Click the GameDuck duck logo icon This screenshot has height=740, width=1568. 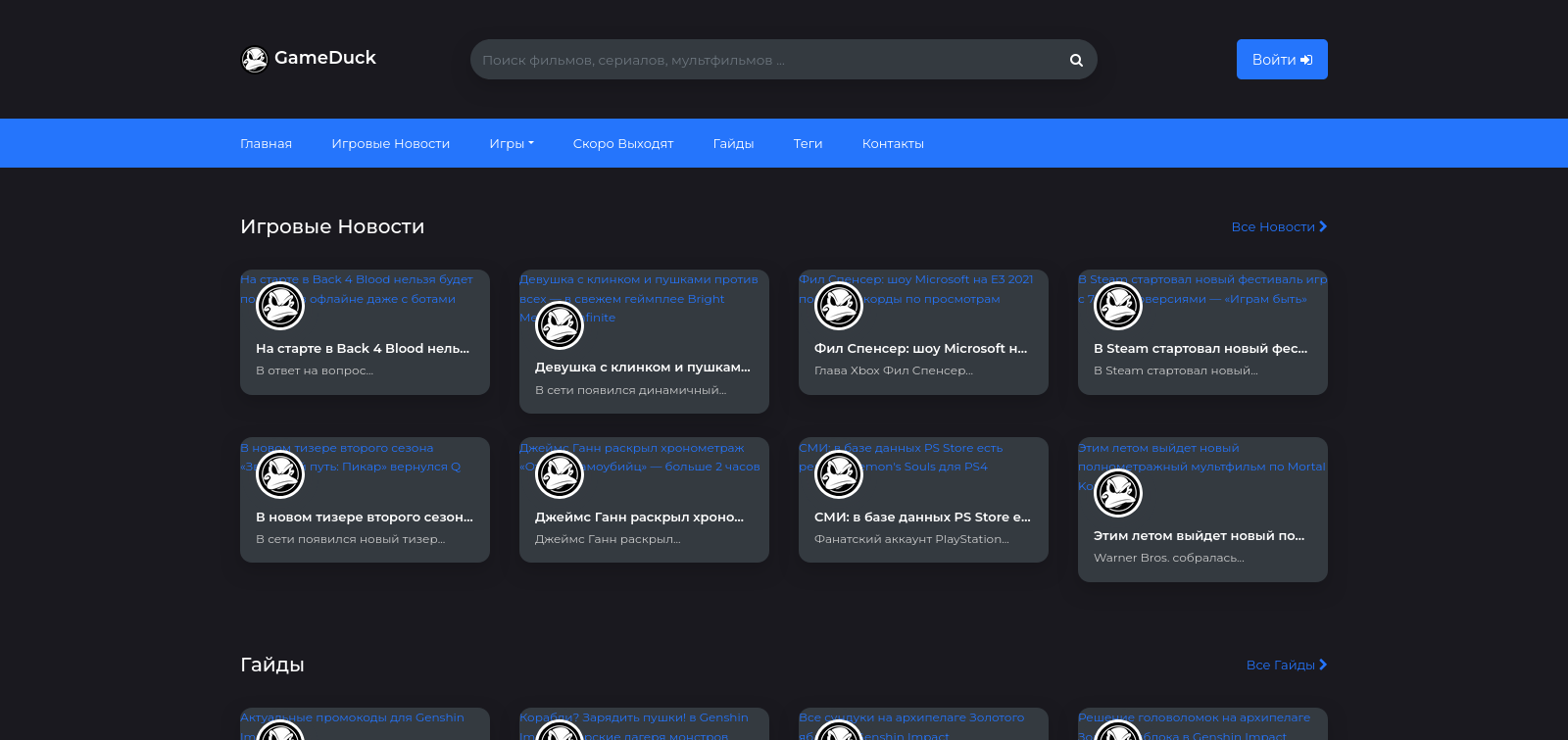coord(255,60)
